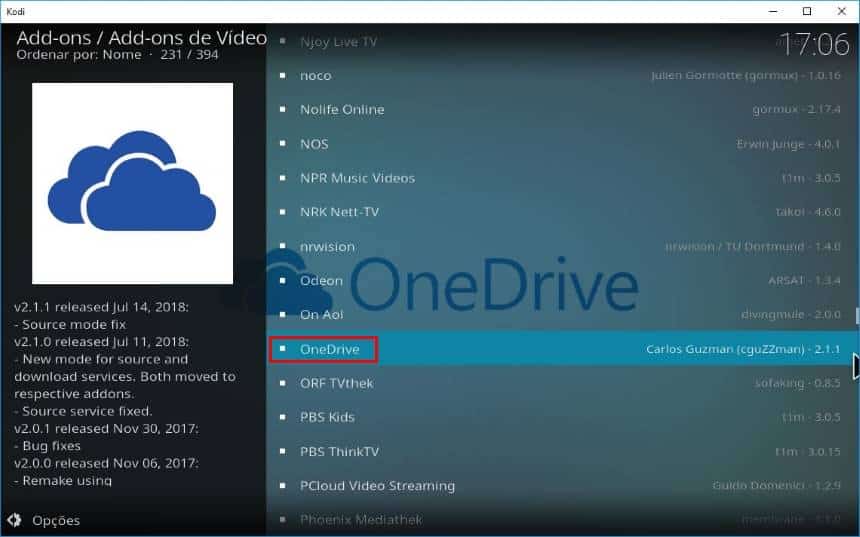Click the changelog v2.1.1 release text
860x537 pixels.
(x=101, y=307)
